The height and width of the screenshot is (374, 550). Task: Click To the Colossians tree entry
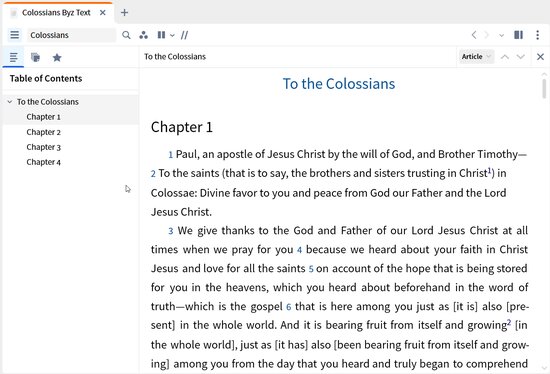tap(48, 102)
